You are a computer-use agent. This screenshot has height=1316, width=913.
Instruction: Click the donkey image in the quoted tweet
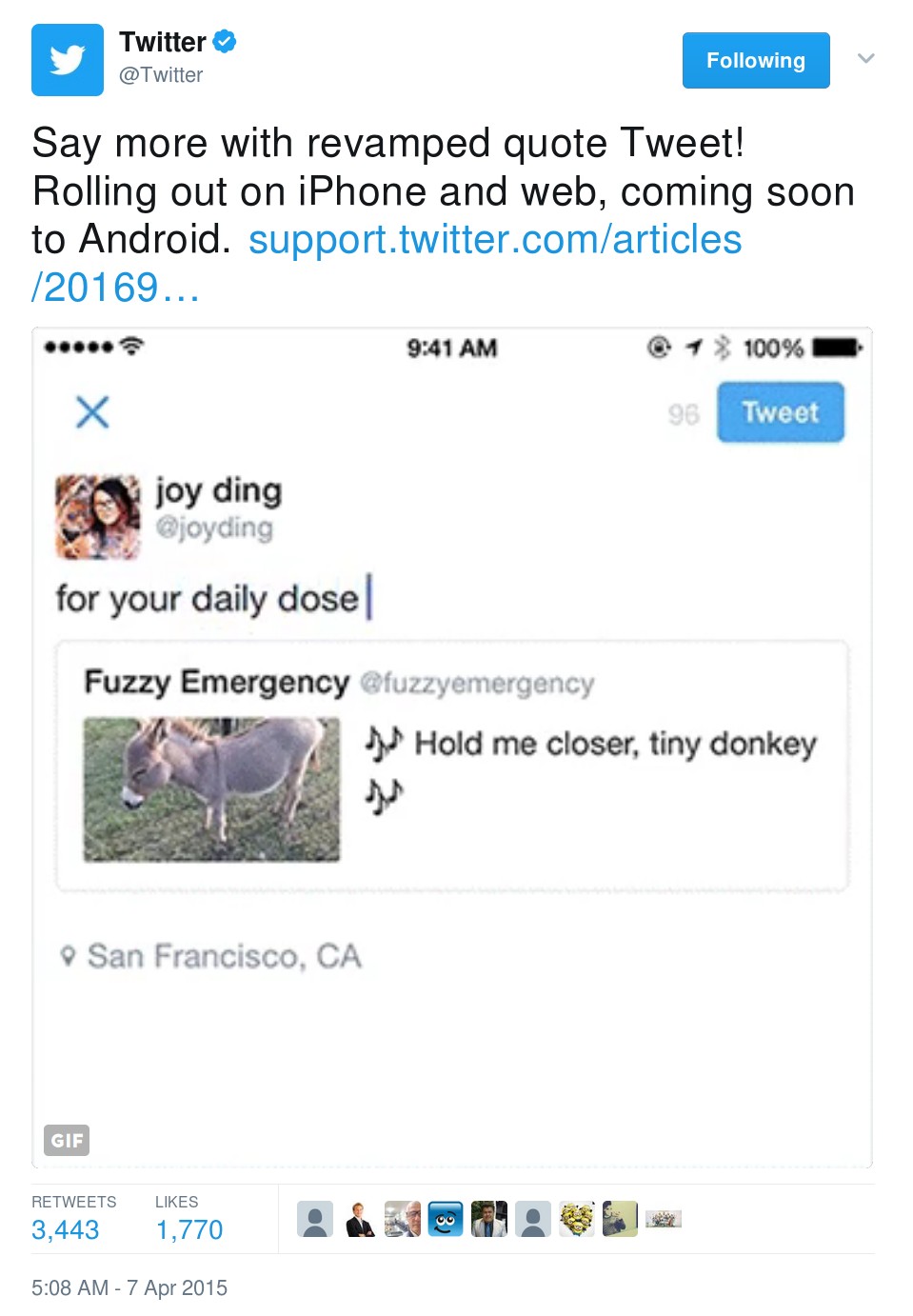coord(211,789)
